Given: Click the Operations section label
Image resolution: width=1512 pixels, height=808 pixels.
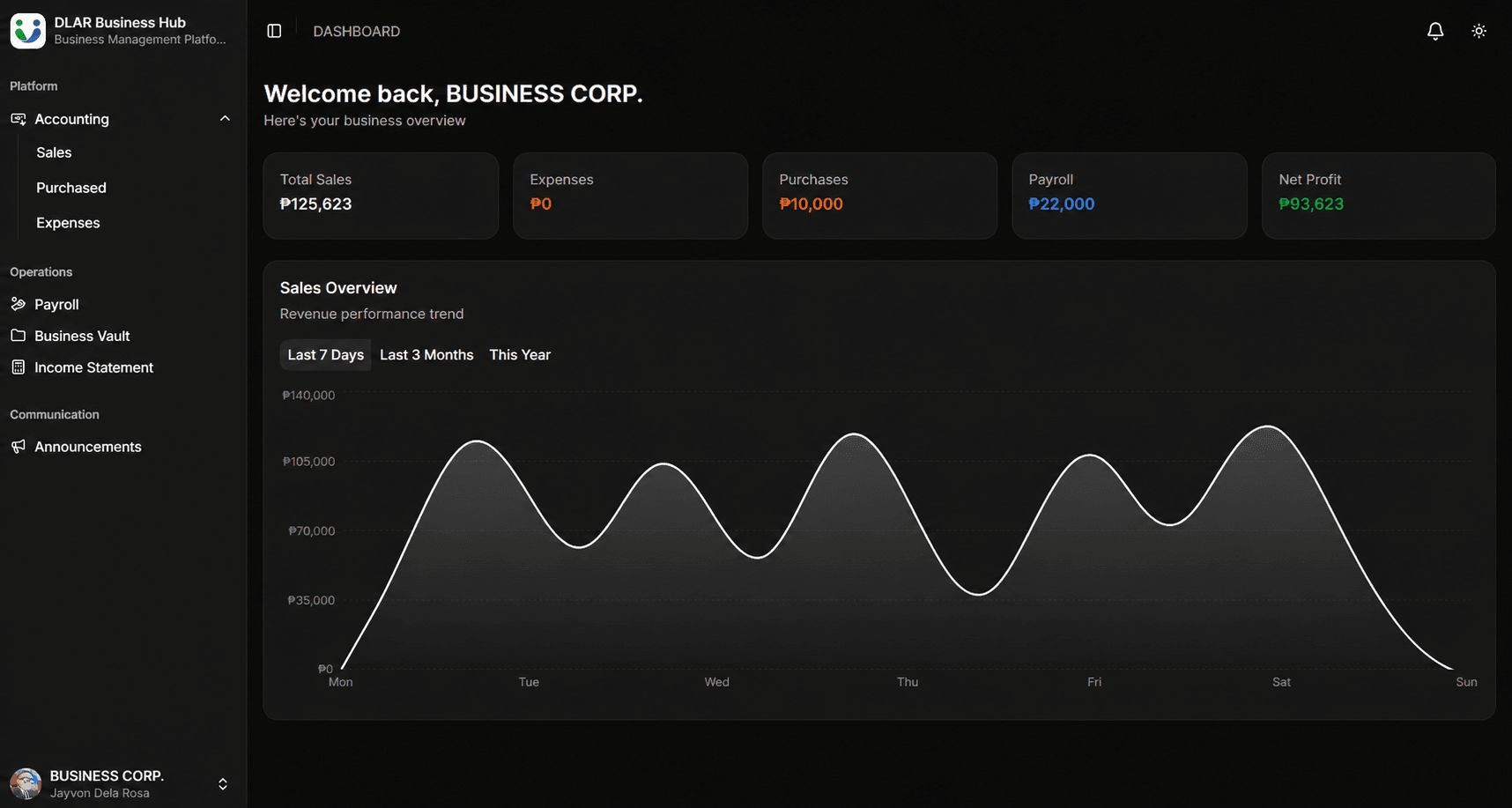Looking at the screenshot, I should pyautogui.click(x=41, y=272).
